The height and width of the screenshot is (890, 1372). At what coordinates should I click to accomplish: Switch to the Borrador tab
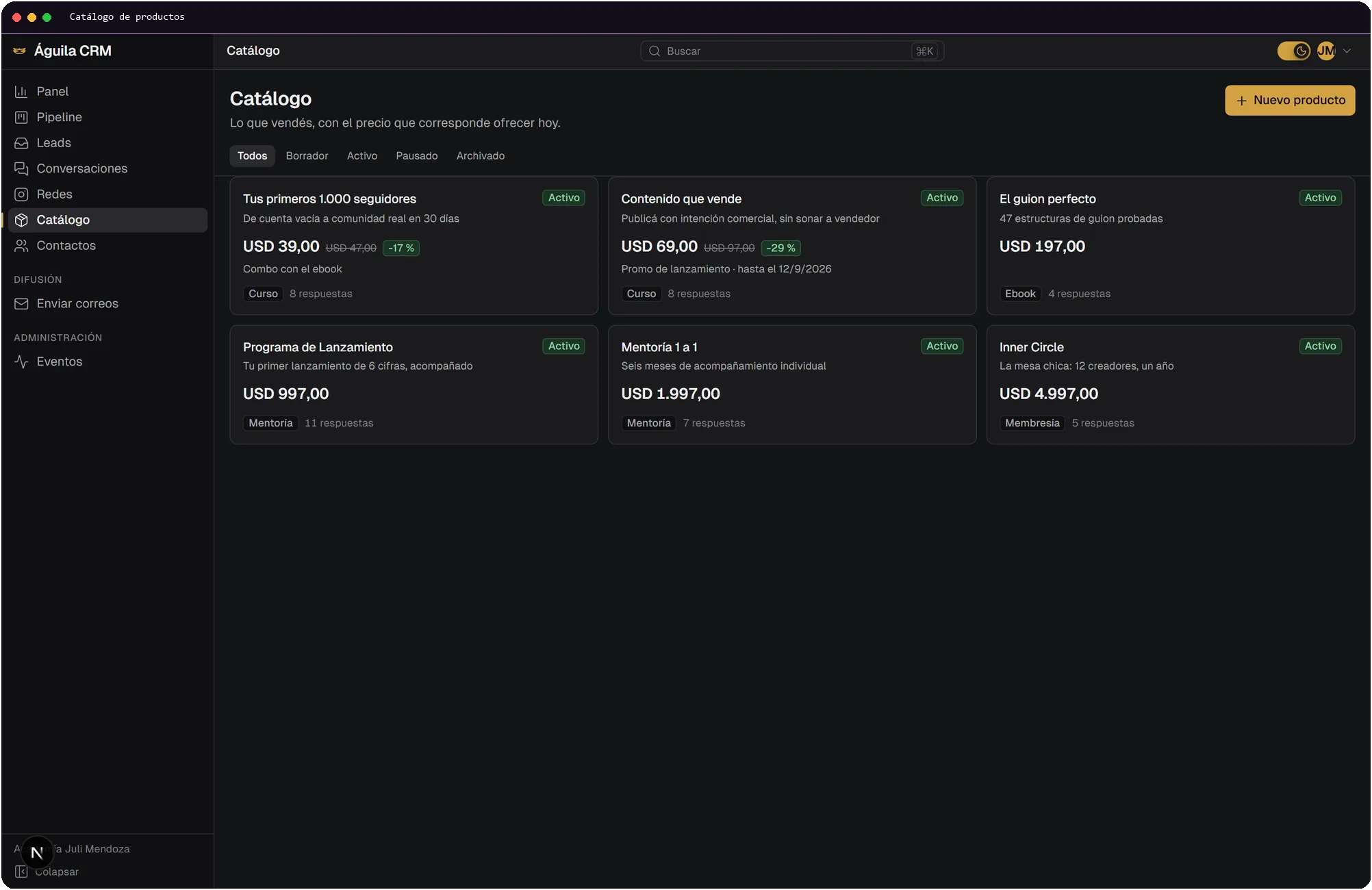pos(307,156)
